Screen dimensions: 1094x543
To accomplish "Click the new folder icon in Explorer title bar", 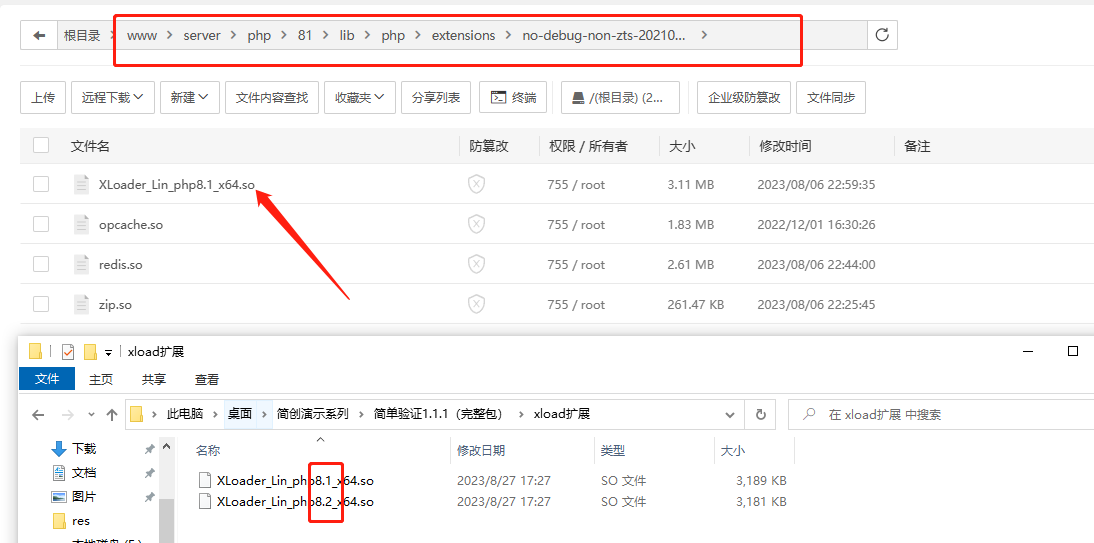I will click(x=89, y=352).
